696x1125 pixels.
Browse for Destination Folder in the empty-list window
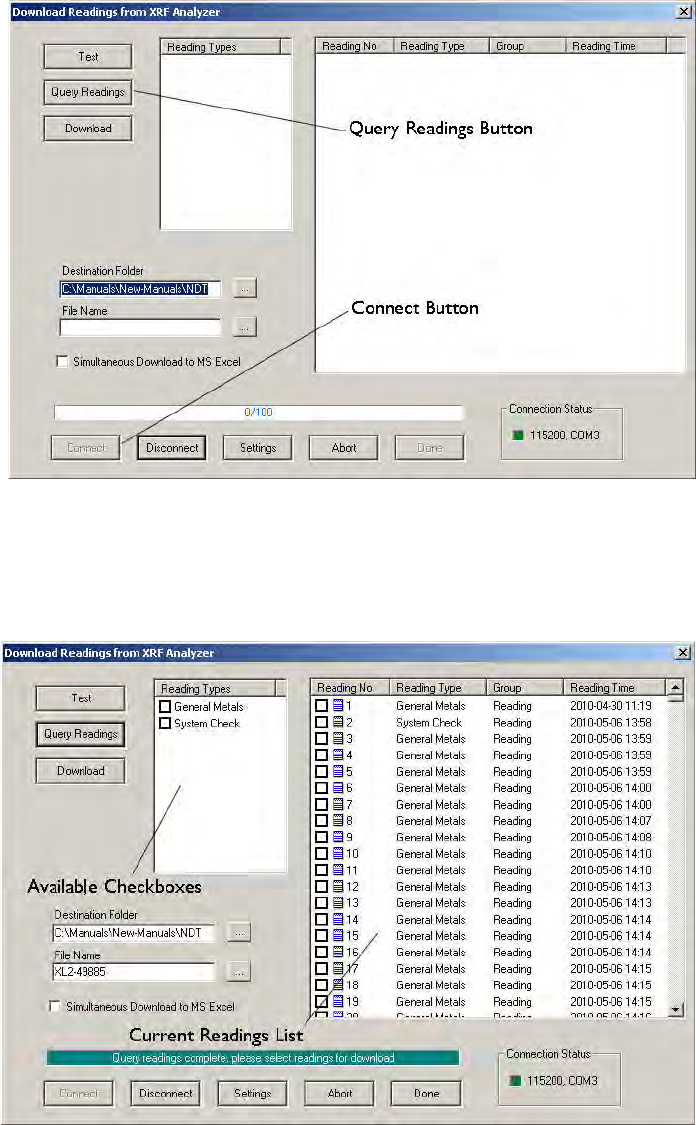point(245,288)
